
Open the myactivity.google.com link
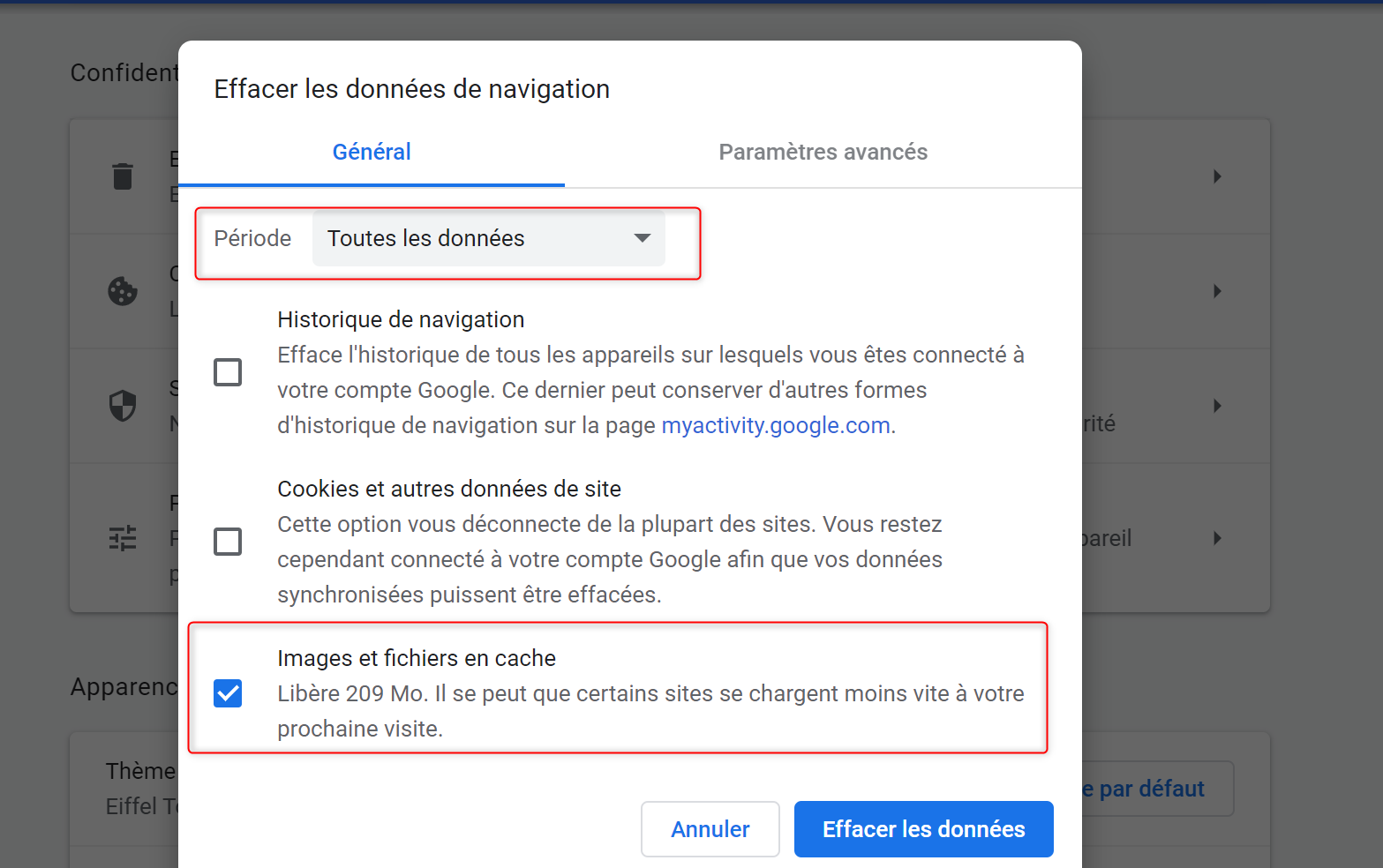(x=775, y=425)
